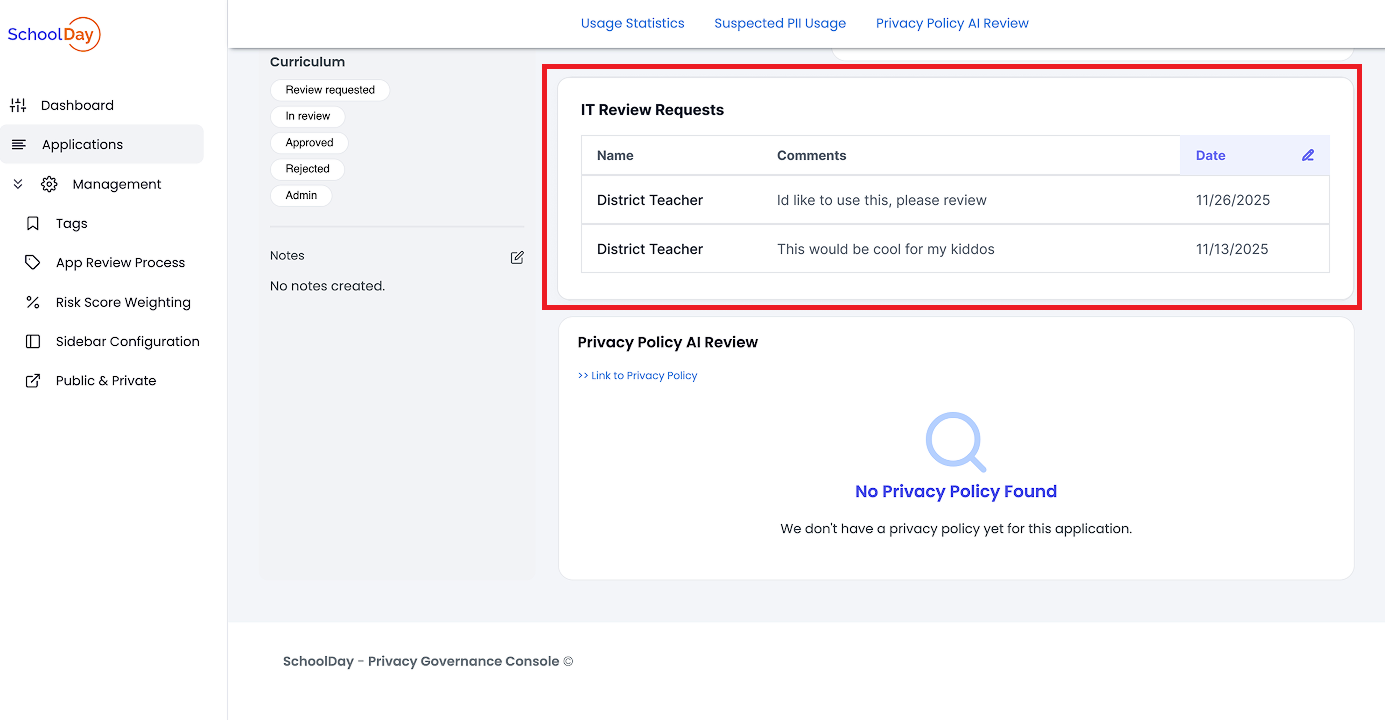
Task: Click the "No notes created." text
Action: click(327, 286)
